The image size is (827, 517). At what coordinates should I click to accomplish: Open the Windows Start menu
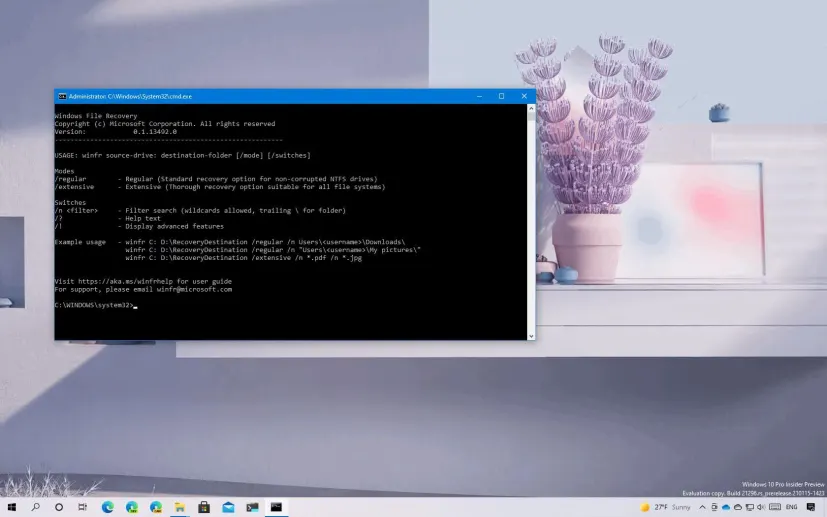tap(12, 507)
